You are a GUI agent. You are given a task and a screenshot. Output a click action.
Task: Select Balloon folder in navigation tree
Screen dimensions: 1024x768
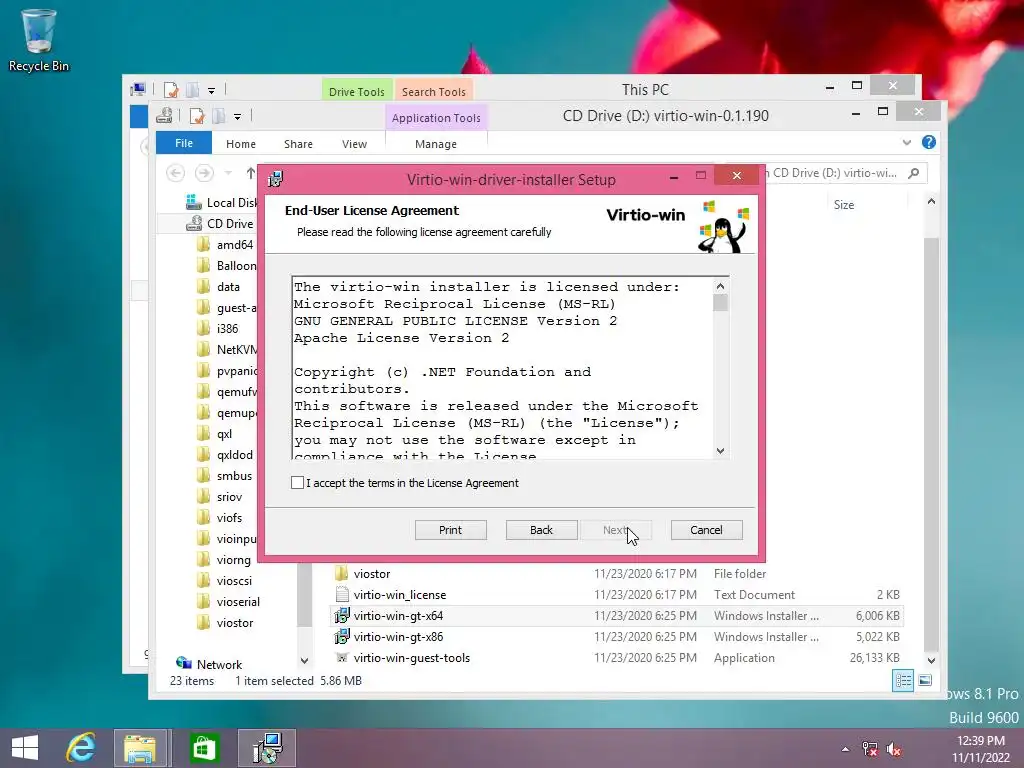227,265
